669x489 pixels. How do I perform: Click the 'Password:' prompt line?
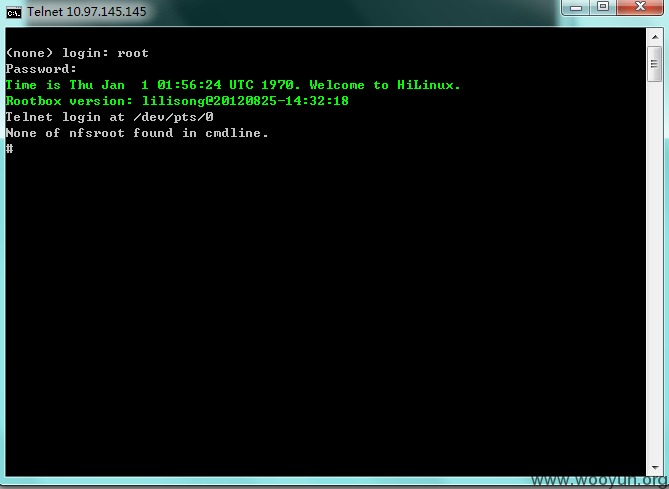pyautogui.click(x=41, y=69)
